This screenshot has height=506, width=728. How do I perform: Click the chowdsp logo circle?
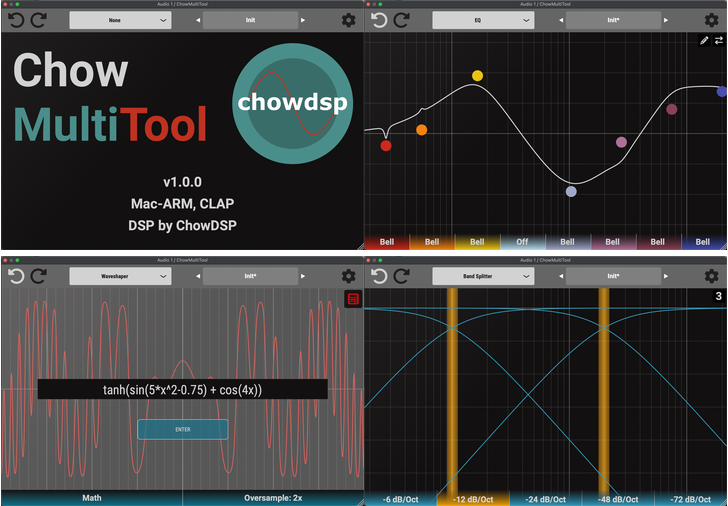click(x=292, y=104)
